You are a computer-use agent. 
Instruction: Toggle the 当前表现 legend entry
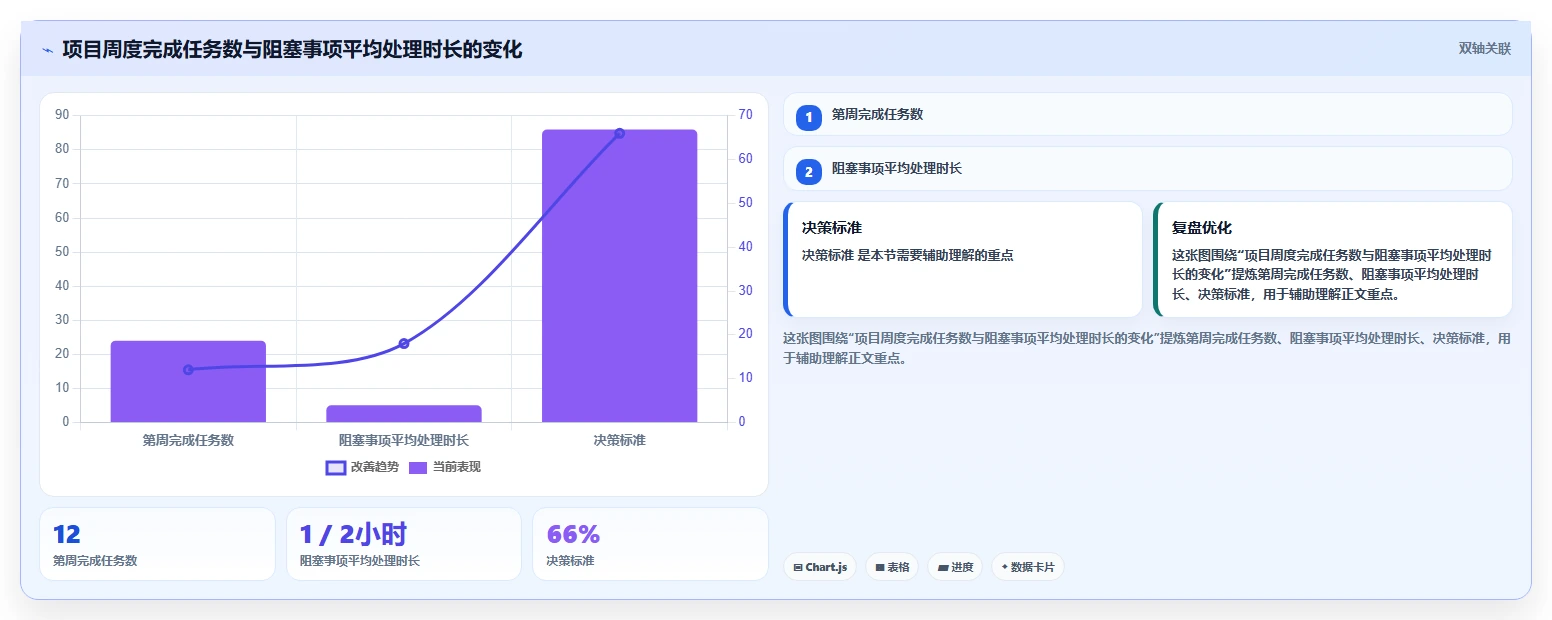pyautogui.click(x=445, y=467)
